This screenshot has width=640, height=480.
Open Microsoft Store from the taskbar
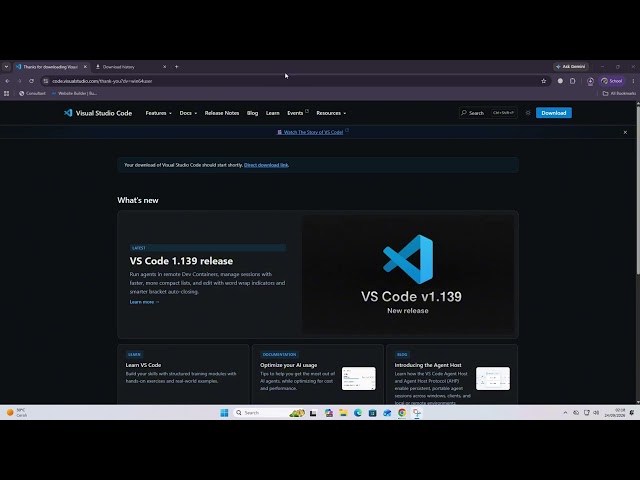(x=372, y=413)
